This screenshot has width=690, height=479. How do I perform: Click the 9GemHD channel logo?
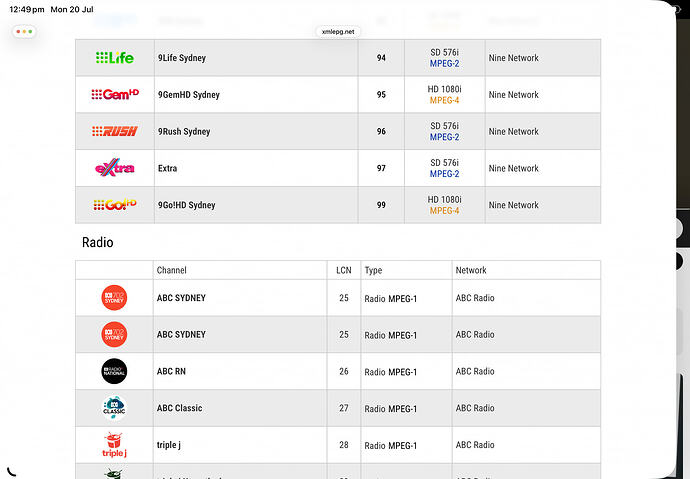click(115, 94)
